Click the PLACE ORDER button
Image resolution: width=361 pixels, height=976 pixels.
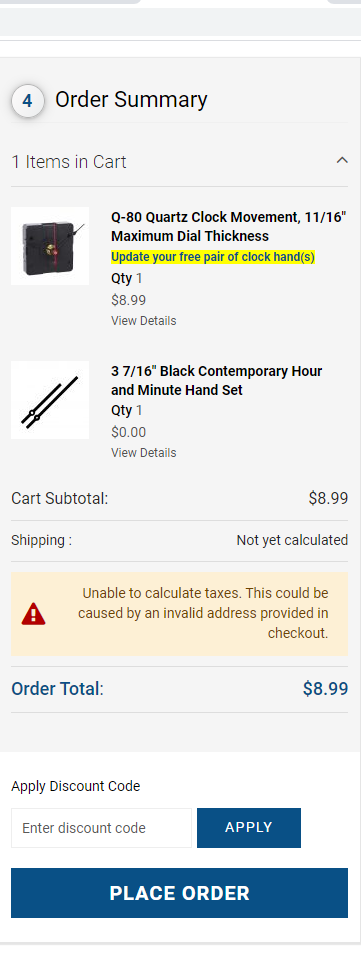click(179, 893)
